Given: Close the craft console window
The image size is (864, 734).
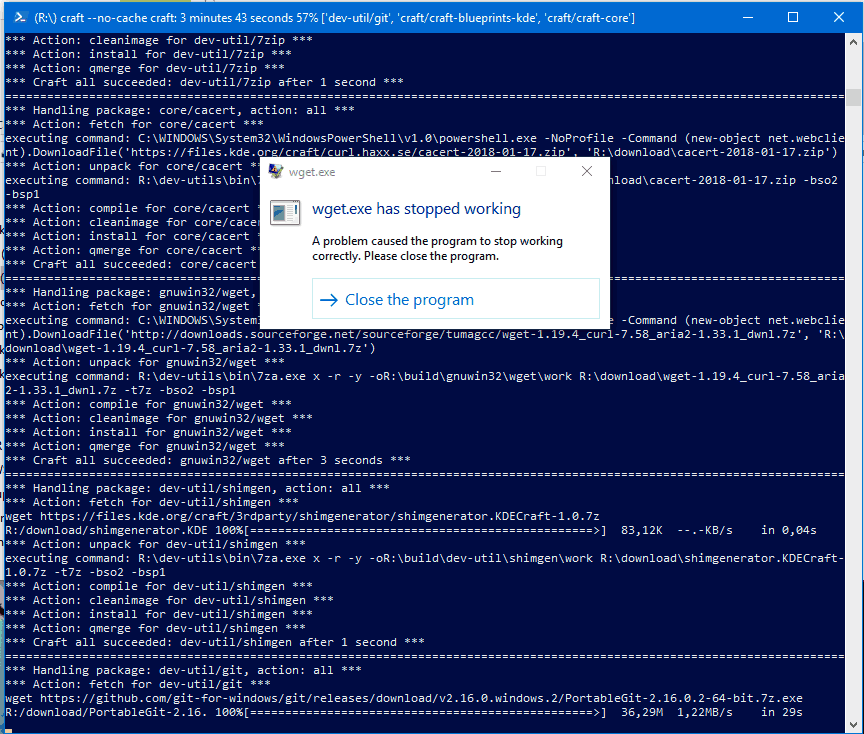Looking at the screenshot, I should [839, 17].
